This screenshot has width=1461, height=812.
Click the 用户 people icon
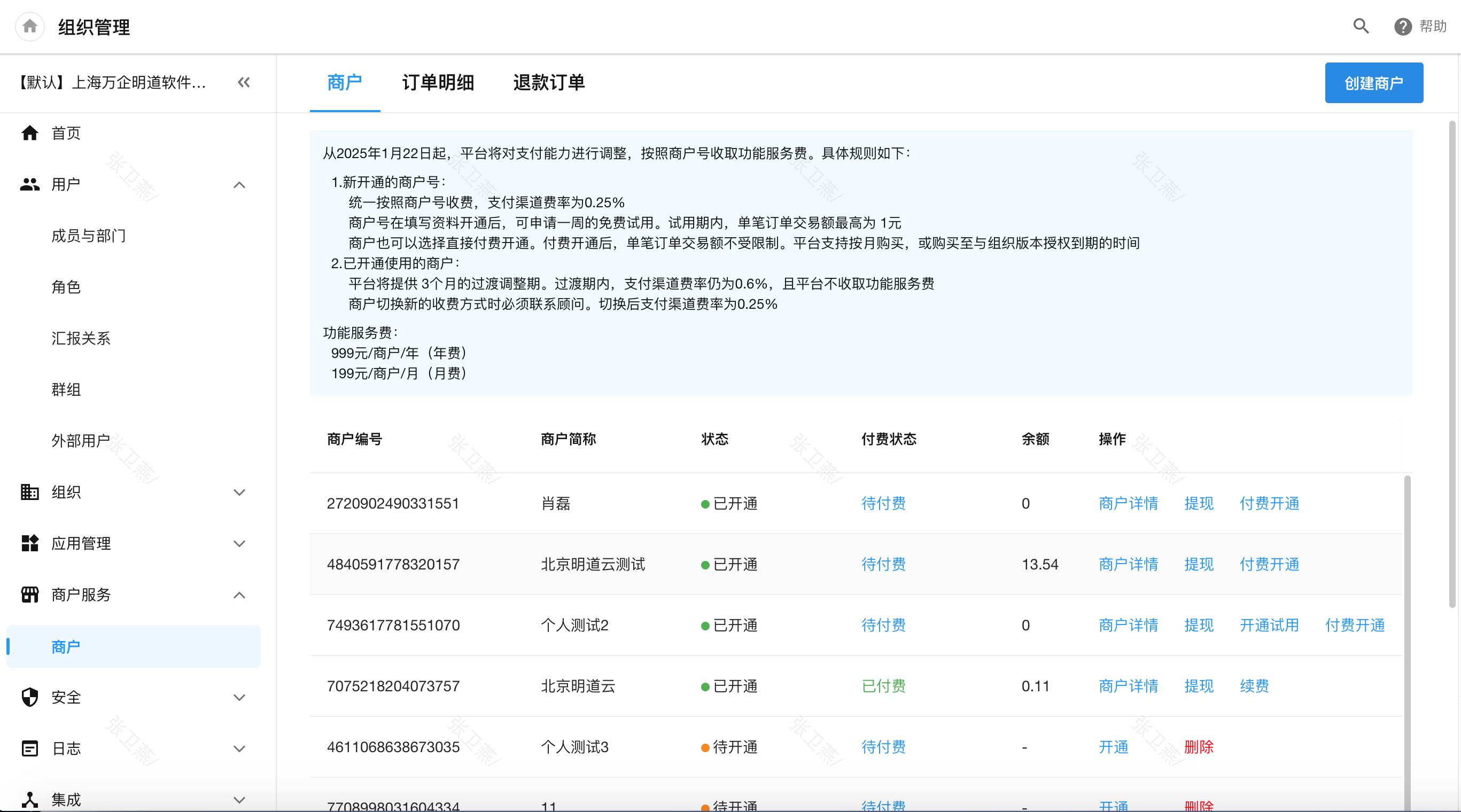[29, 184]
